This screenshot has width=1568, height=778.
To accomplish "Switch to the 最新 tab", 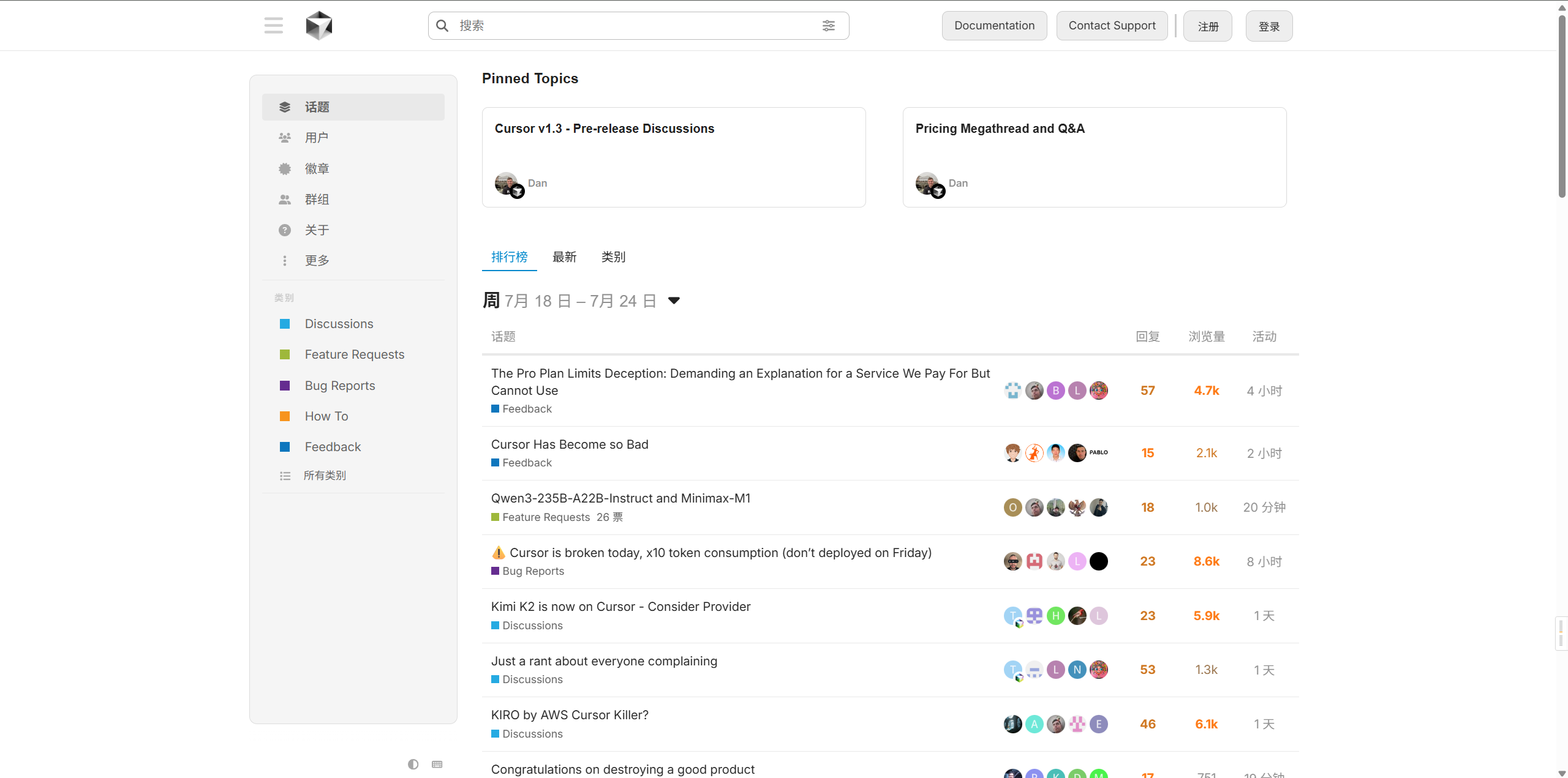I will (x=564, y=257).
